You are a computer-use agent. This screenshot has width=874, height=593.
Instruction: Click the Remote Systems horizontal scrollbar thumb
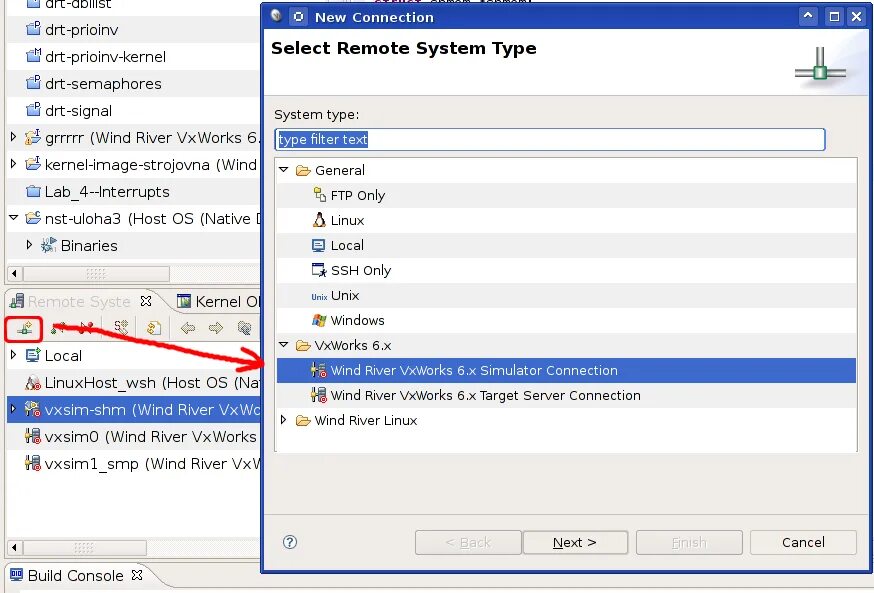point(84,547)
